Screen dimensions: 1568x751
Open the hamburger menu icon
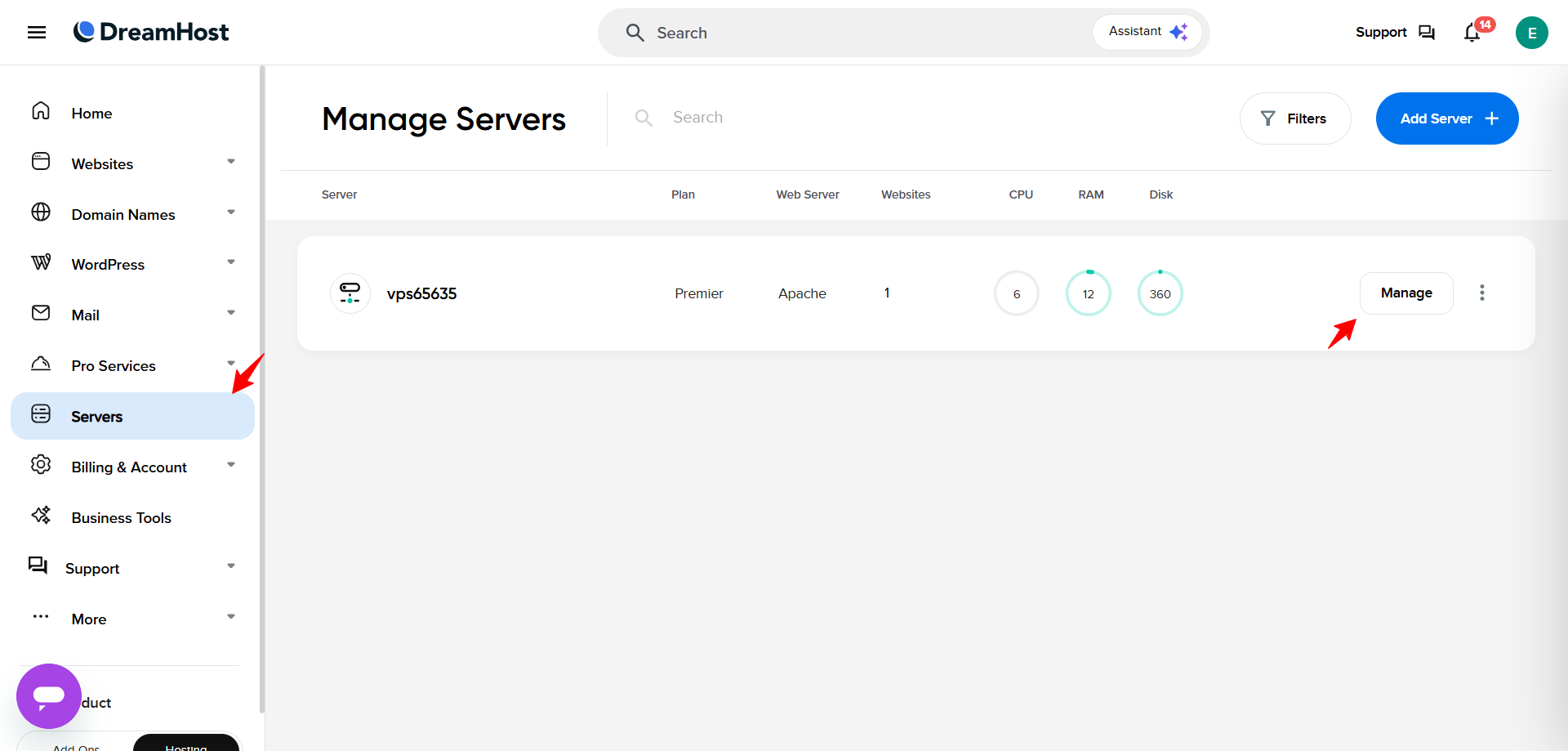37,33
